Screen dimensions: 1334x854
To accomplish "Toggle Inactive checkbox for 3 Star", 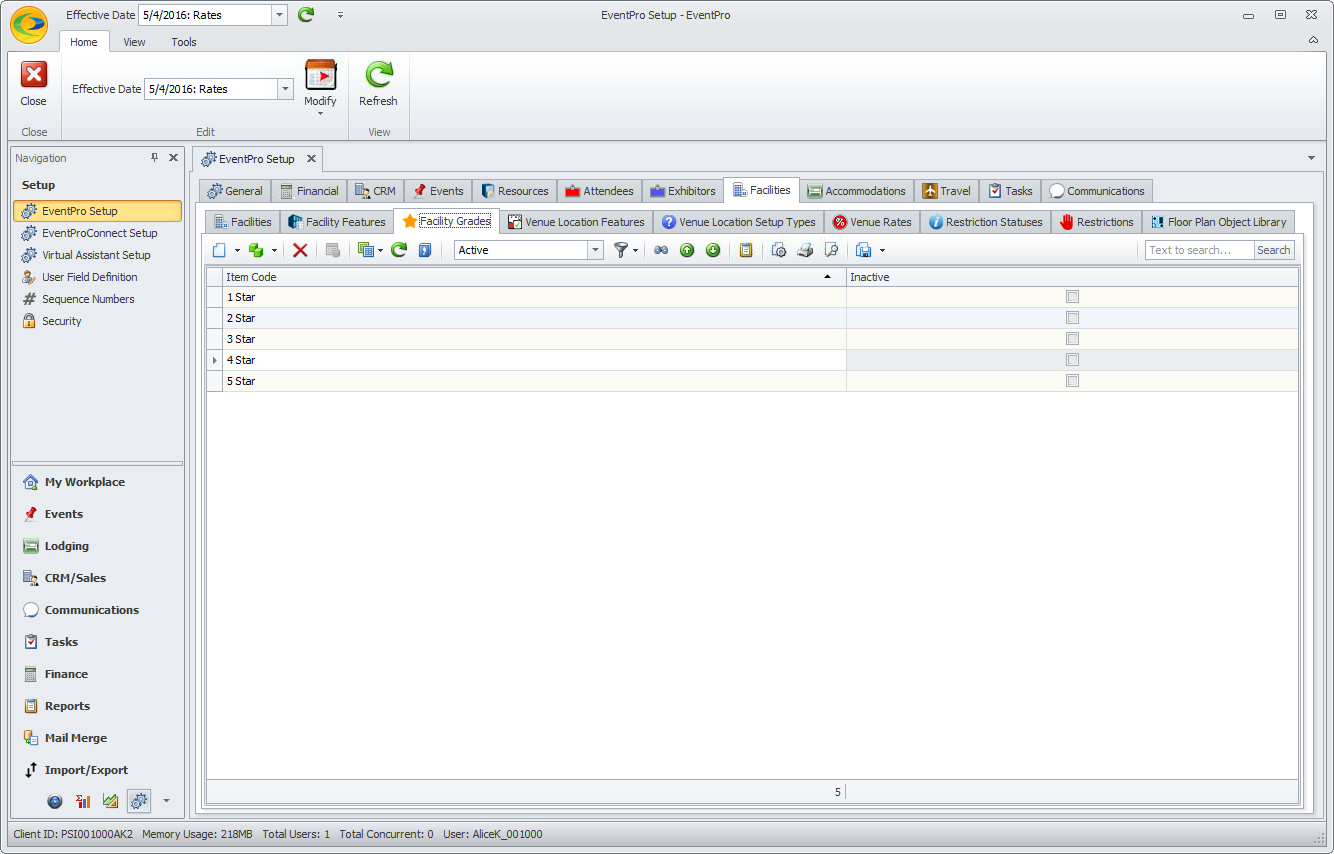I will coord(1072,339).
